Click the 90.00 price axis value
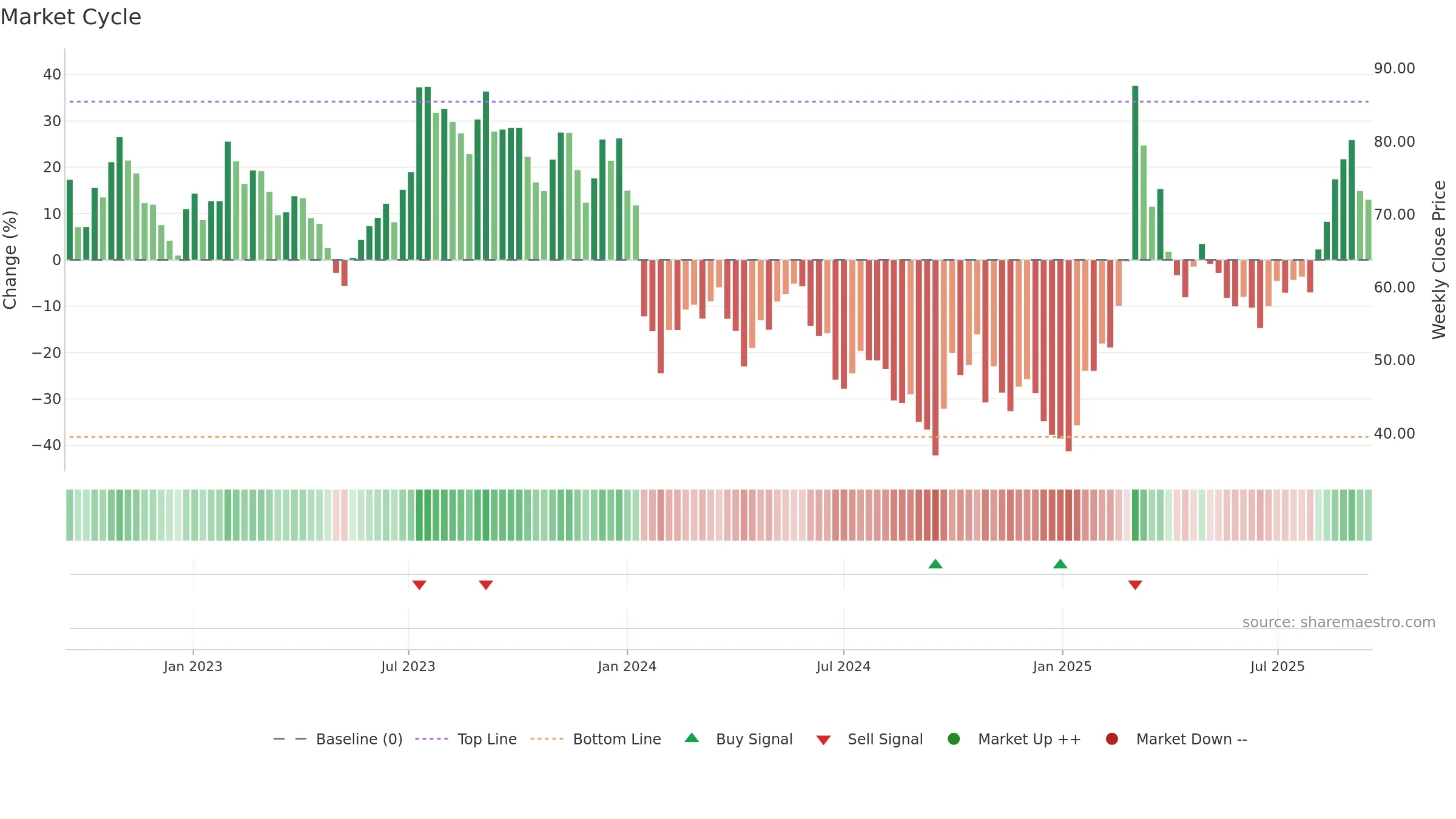Viewport: 1456px width, 819px height. pos(1394,69)
